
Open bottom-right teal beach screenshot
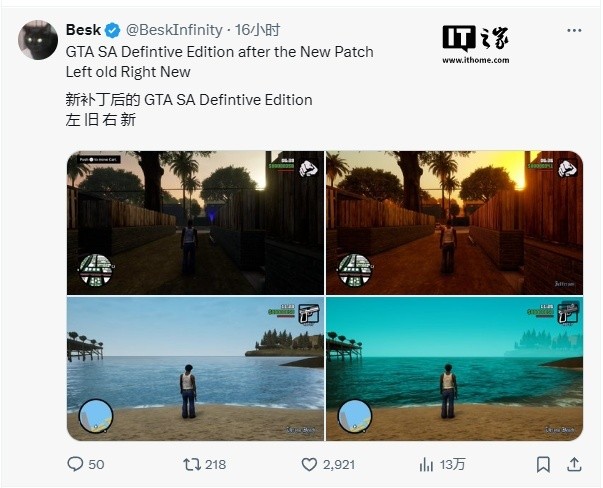tap(455, 369)
